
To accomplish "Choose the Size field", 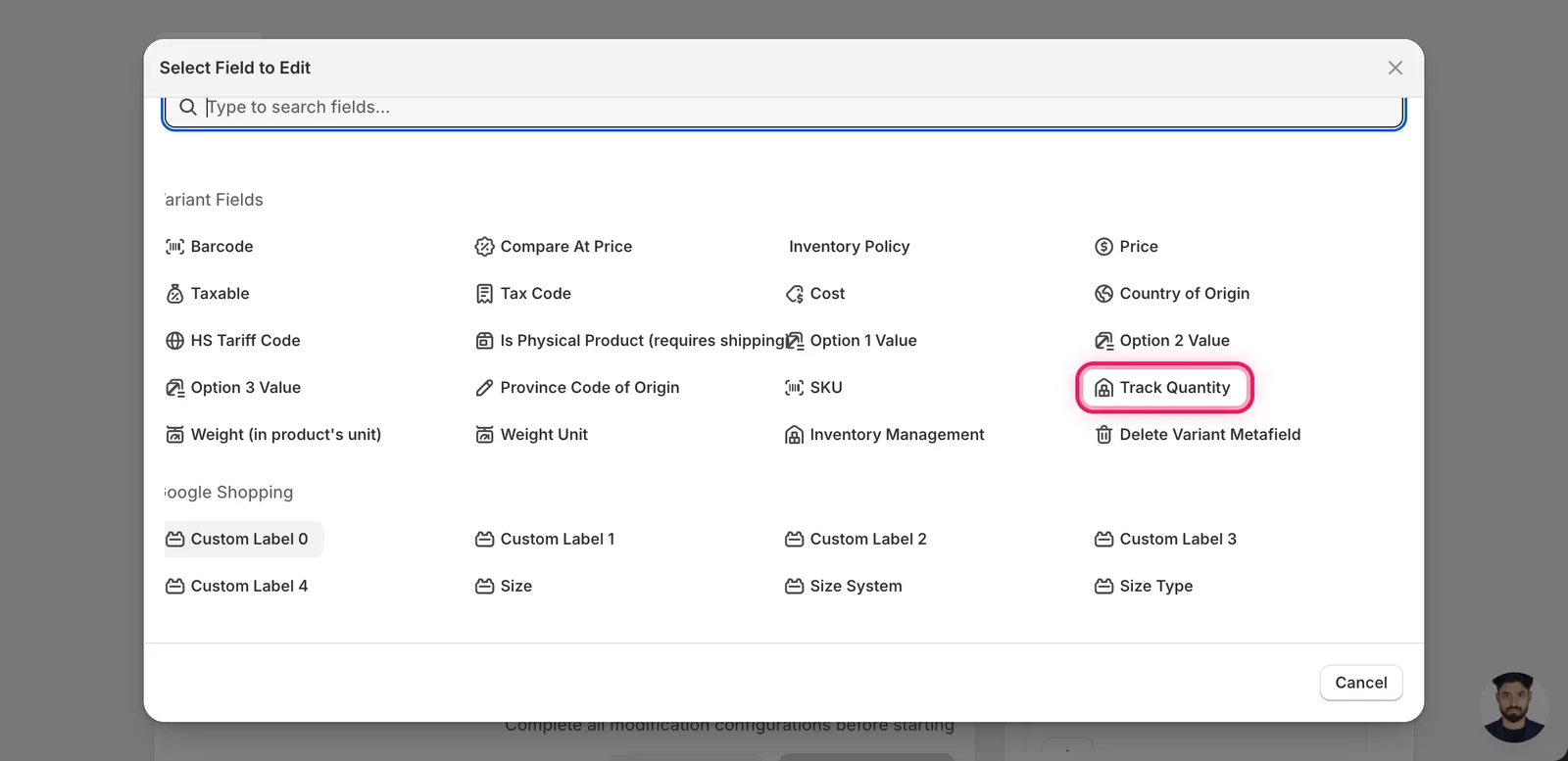I will point(504,587).
